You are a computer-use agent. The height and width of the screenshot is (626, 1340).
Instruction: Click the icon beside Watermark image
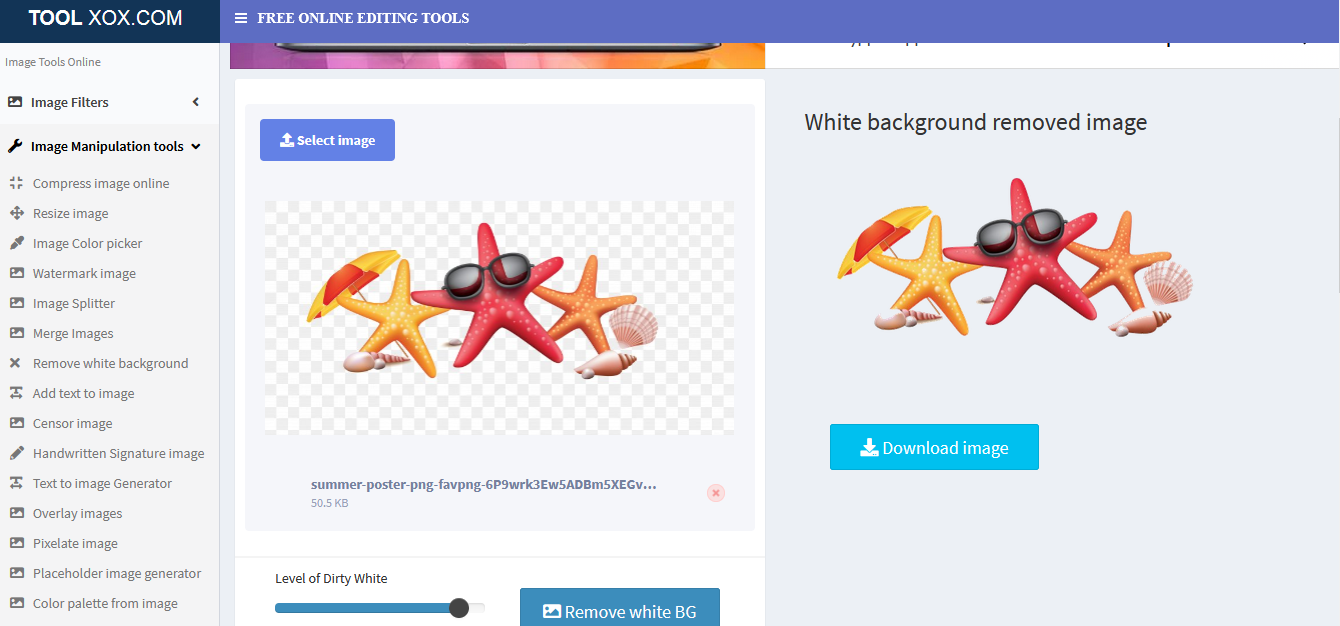[x=16, y=273]
